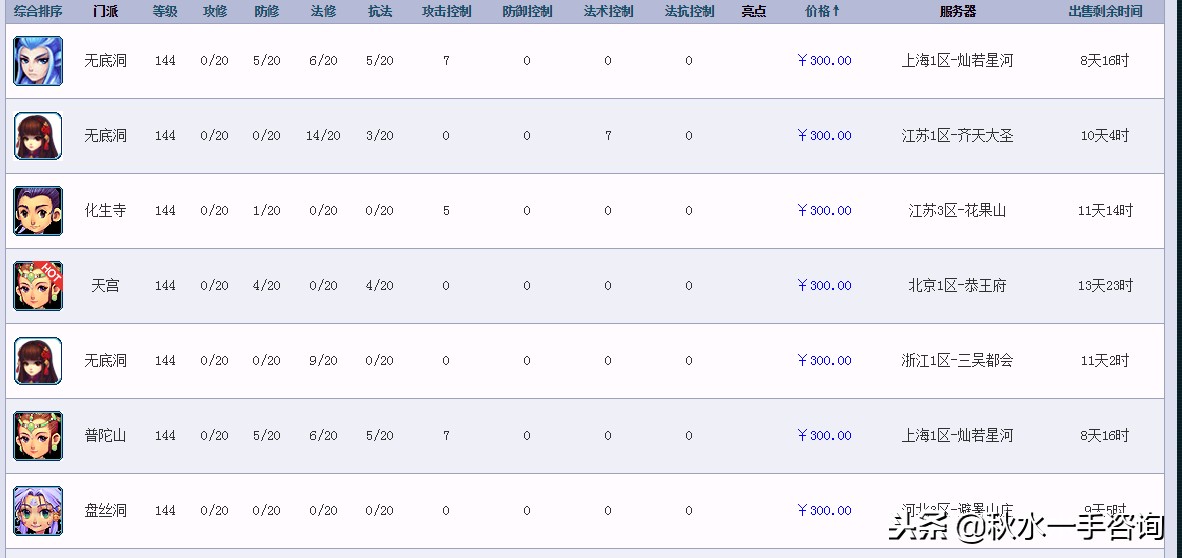
Task: Select the 化生寺 character avatar
Action: click(x=38, y=211)
